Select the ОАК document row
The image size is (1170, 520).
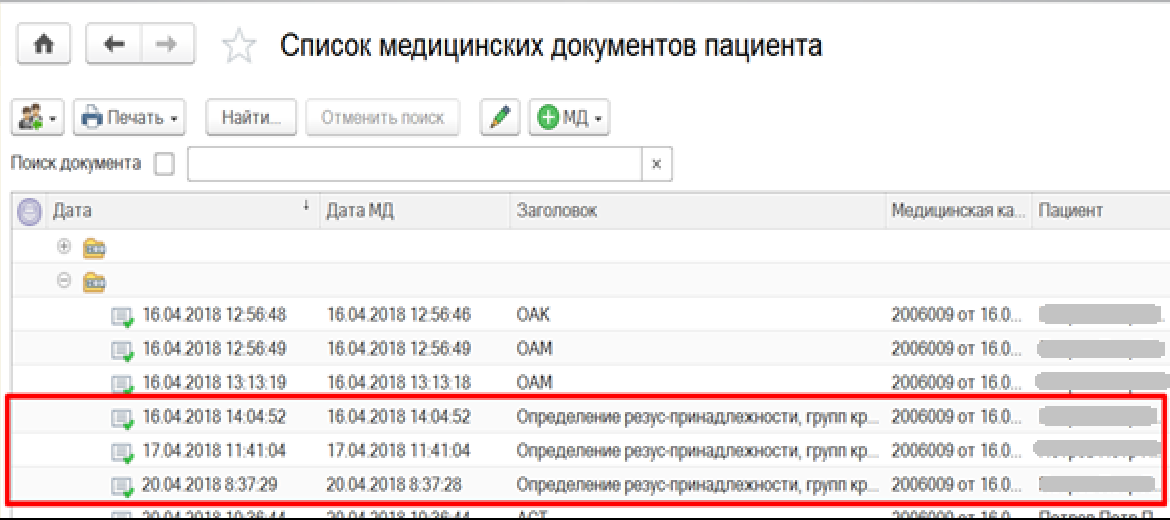pos(533,315)
